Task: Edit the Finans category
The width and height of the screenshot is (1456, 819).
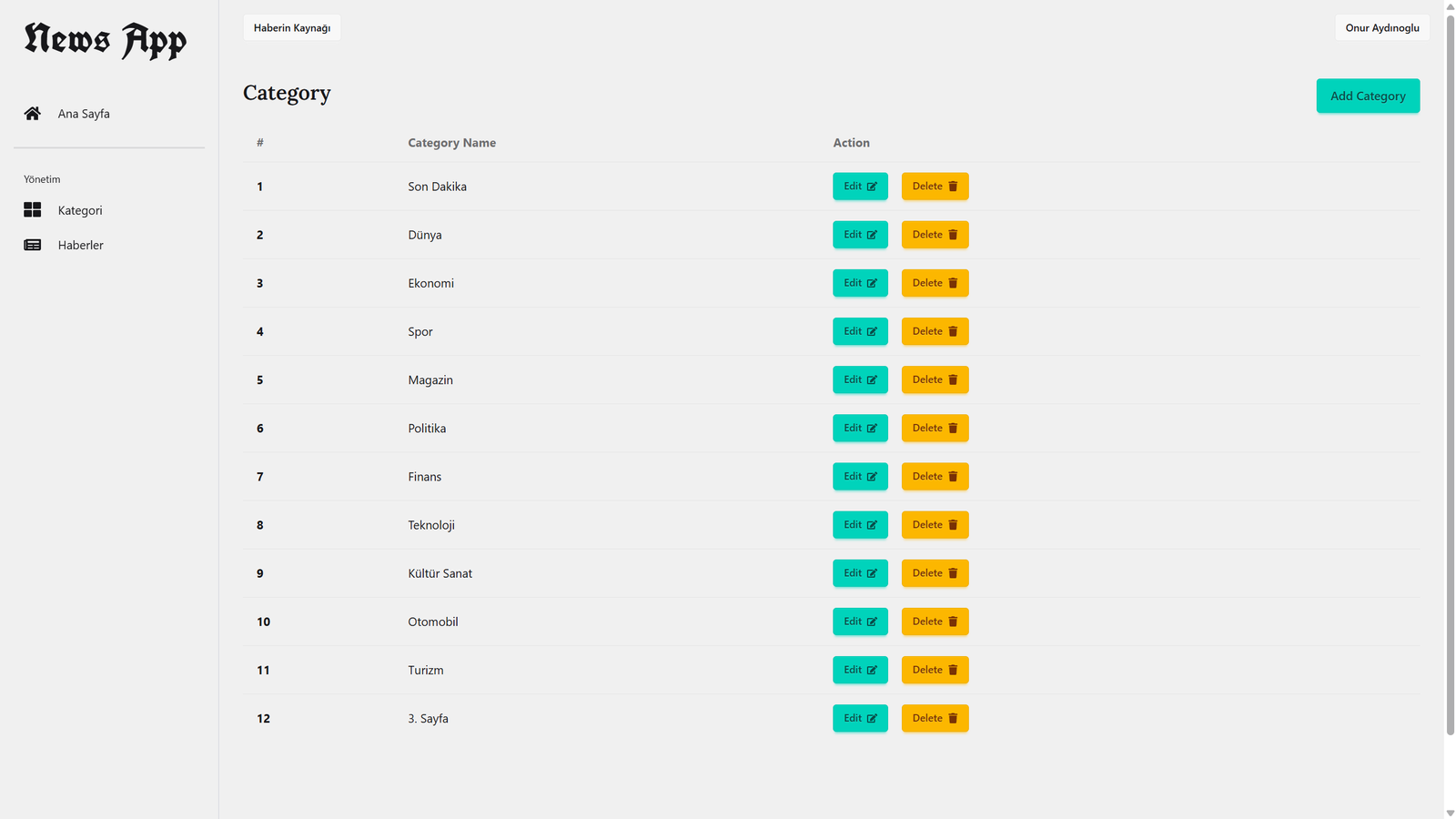Action: (859, 477)
